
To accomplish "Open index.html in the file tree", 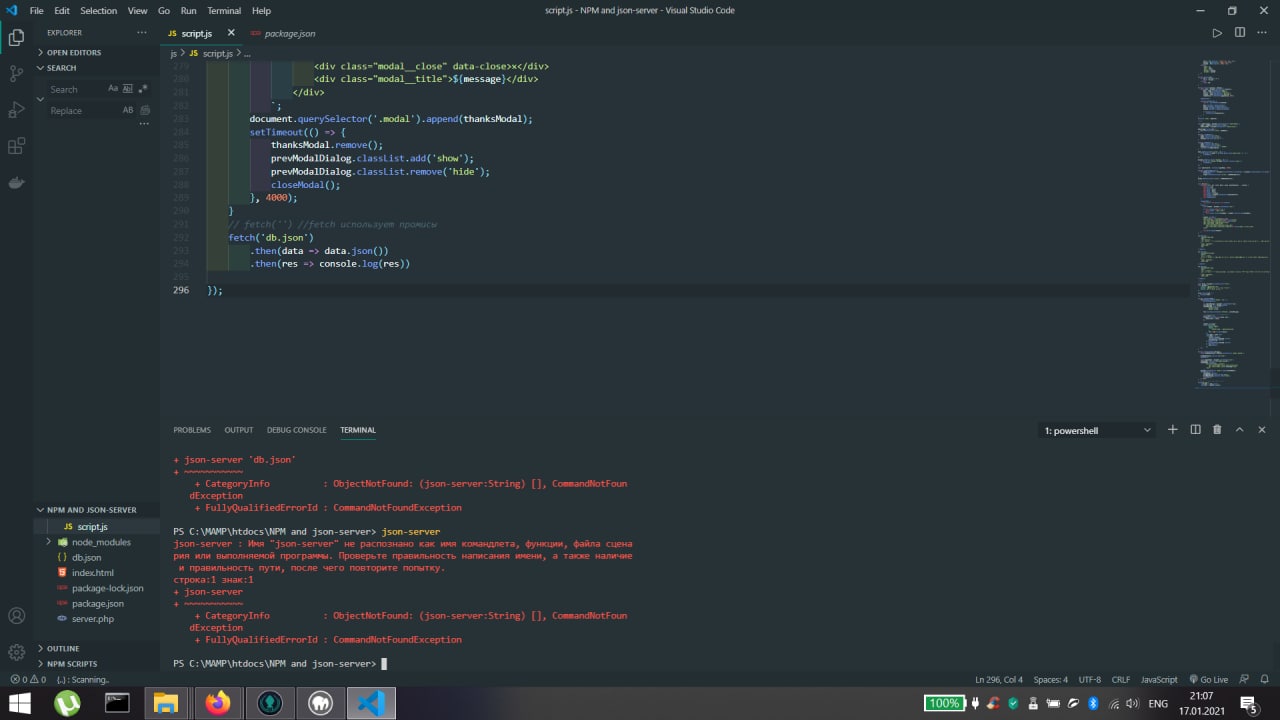I will (x=93, y=573).
